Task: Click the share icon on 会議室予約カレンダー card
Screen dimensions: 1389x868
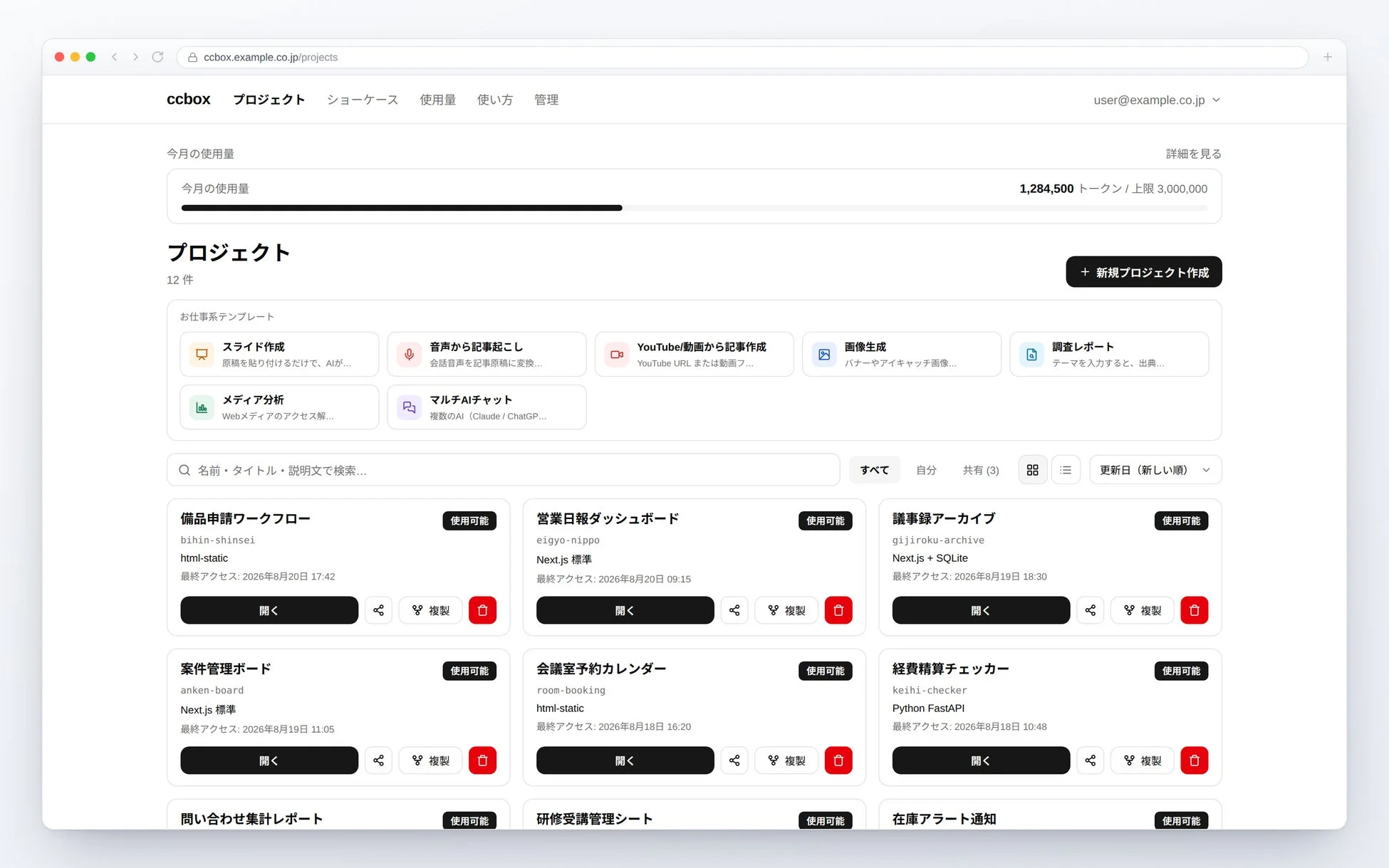Action: coord(734,760)
